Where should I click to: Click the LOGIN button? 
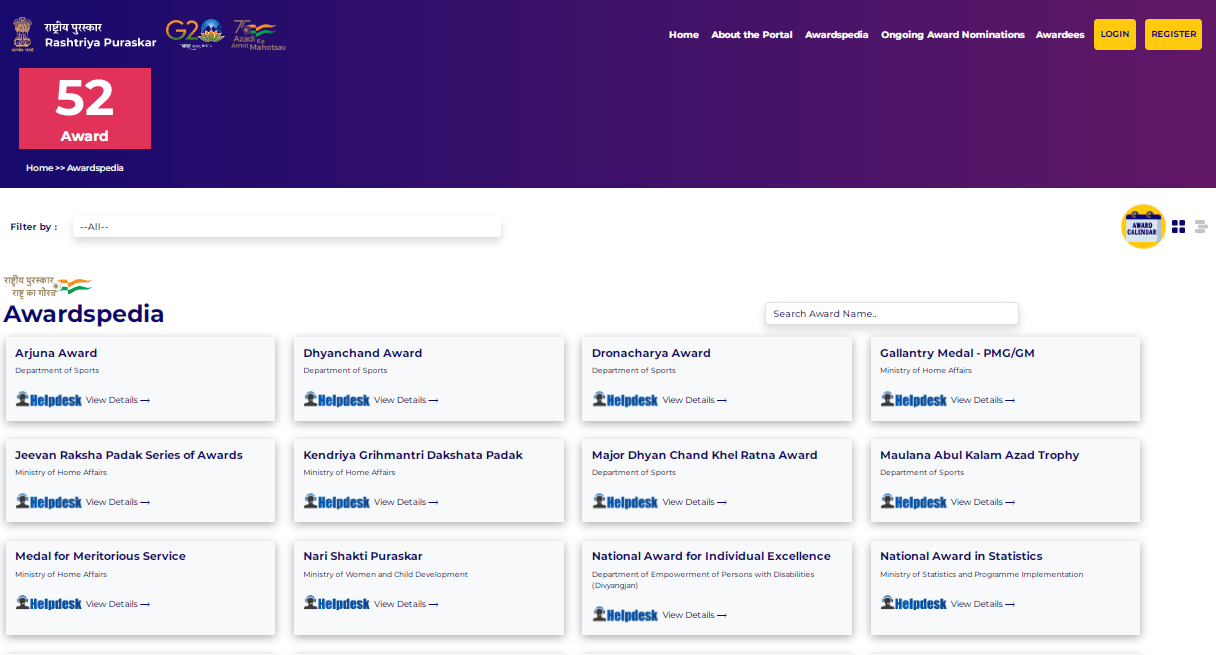[x=1115, y=34]
